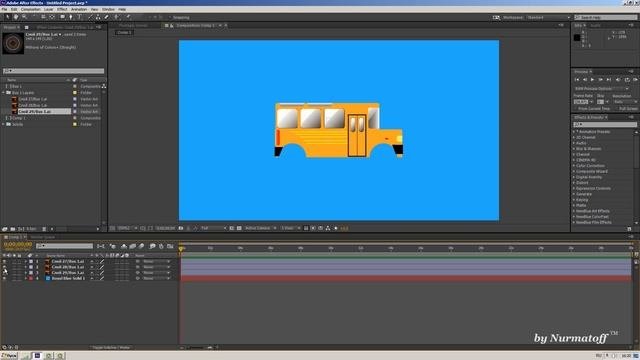Take snapshot in composition viewer
The image size is (640, 360).
coord(181,228)
